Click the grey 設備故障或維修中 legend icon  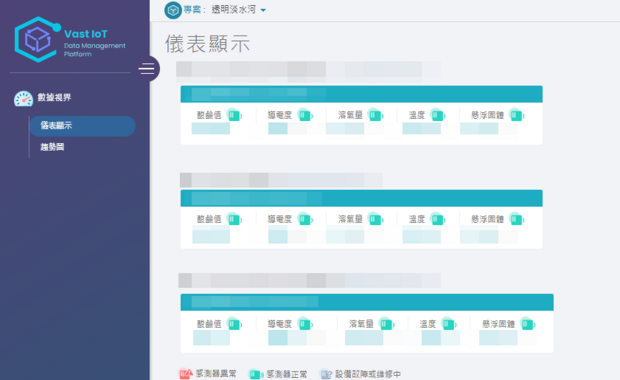point(326,374)
